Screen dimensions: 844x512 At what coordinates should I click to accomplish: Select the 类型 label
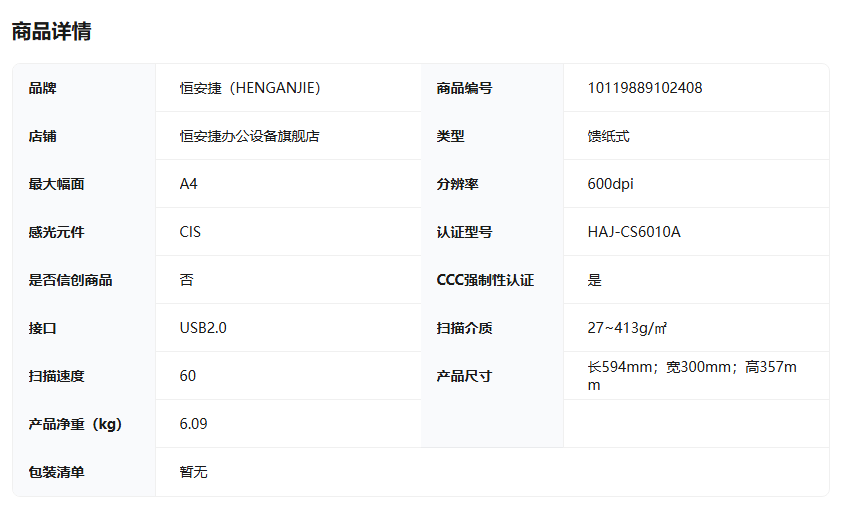point(450,136)
